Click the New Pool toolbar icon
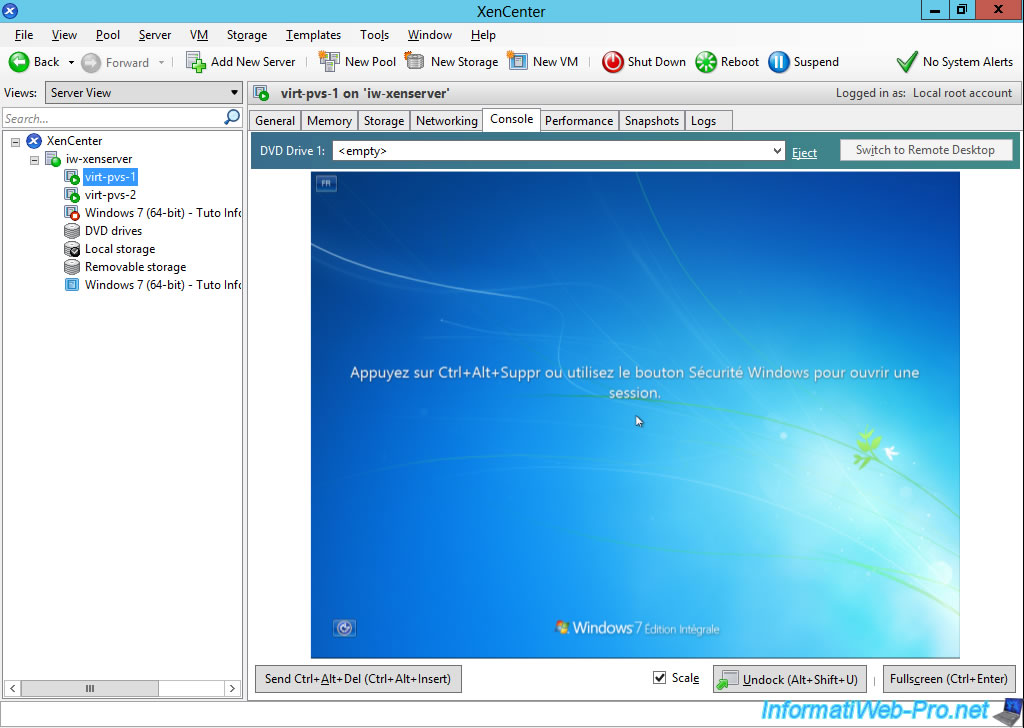Screen dimensions: 1024x728 click(x=329, y=62)
